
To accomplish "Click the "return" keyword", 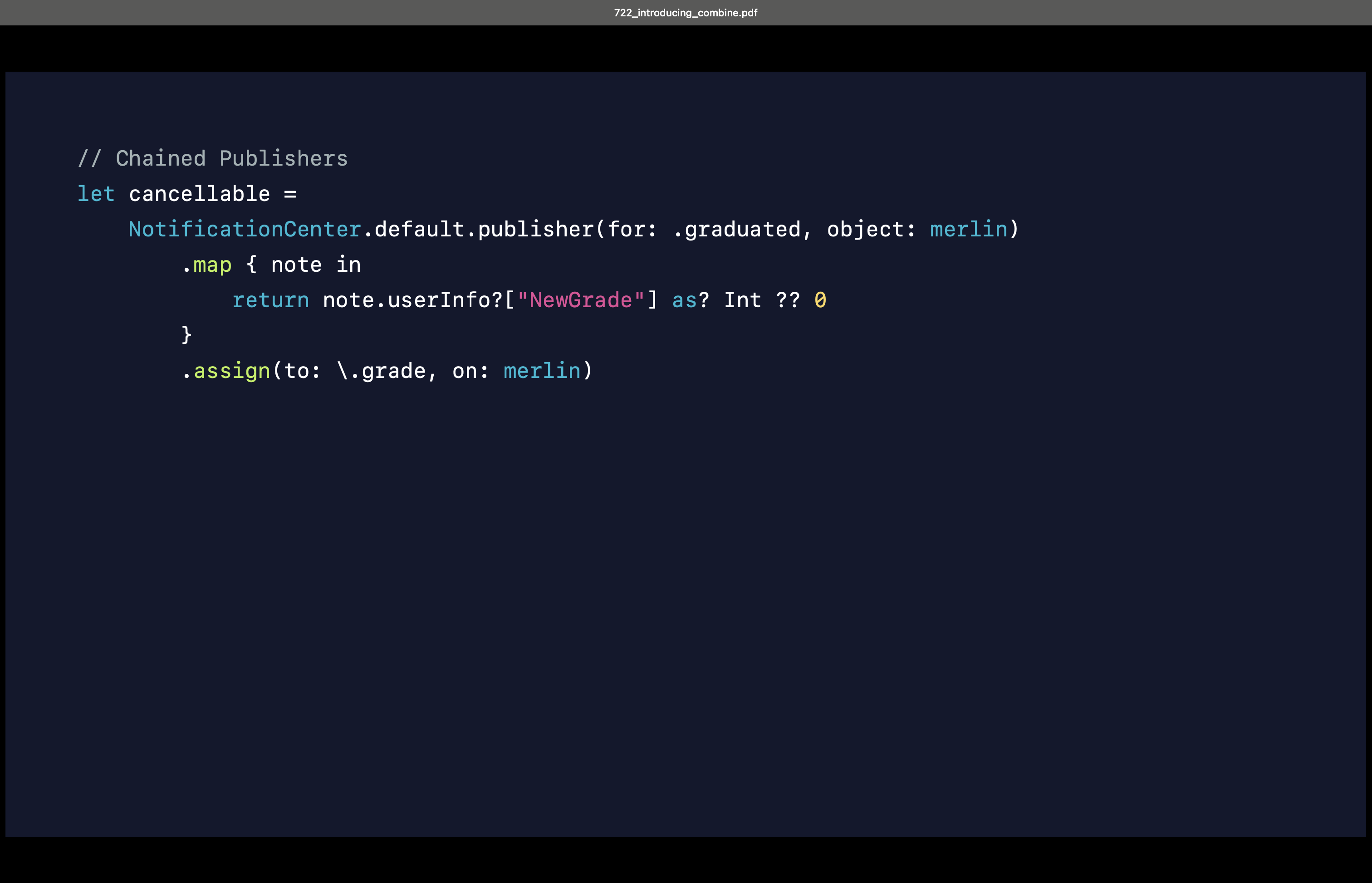I will [x=270, y=300].
